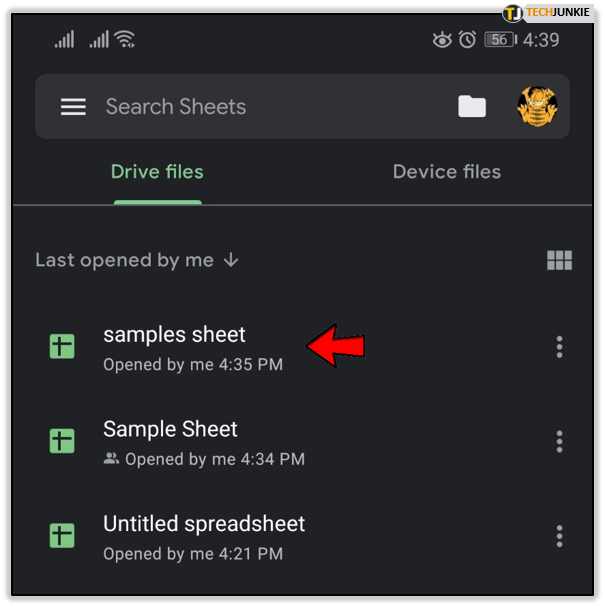Image resolution: width=605 pixels, height=607 pixels.
Task: Click the Search Sheets field
Action: pos(260,107)
